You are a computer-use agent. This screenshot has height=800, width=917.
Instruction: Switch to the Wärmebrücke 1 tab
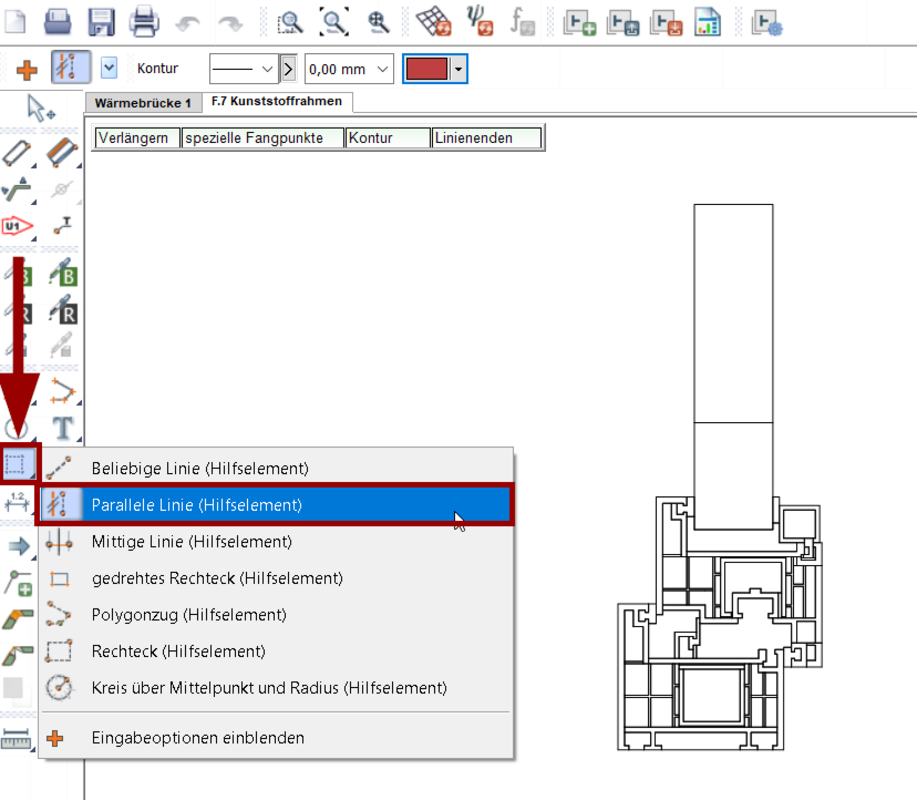tap(143, 103)
